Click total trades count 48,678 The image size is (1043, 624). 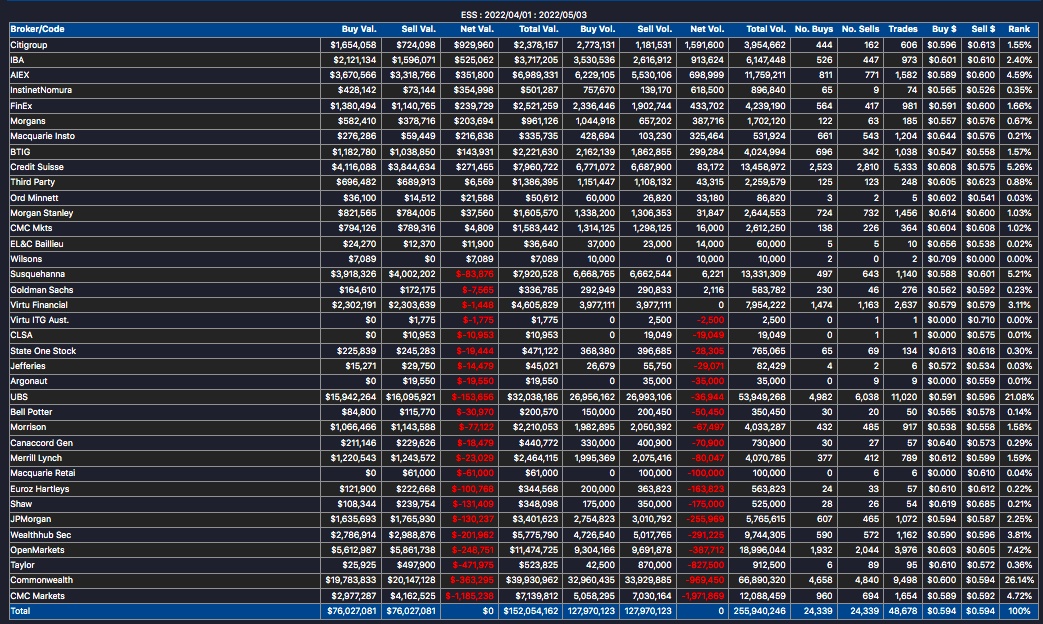pyautogui.click(x=903, y=611)
